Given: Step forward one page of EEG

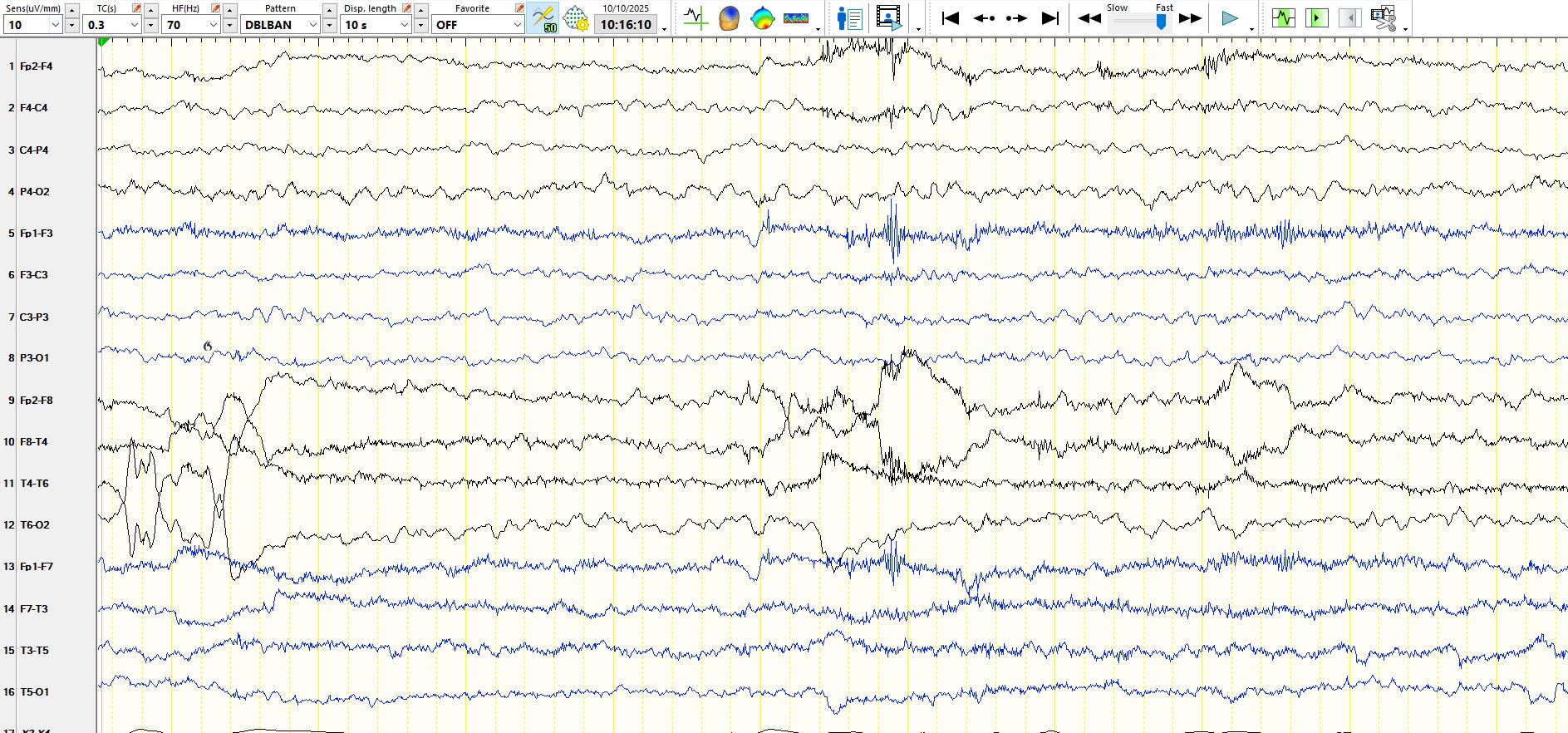Looking at the screenshot, I should point(1016,17).
